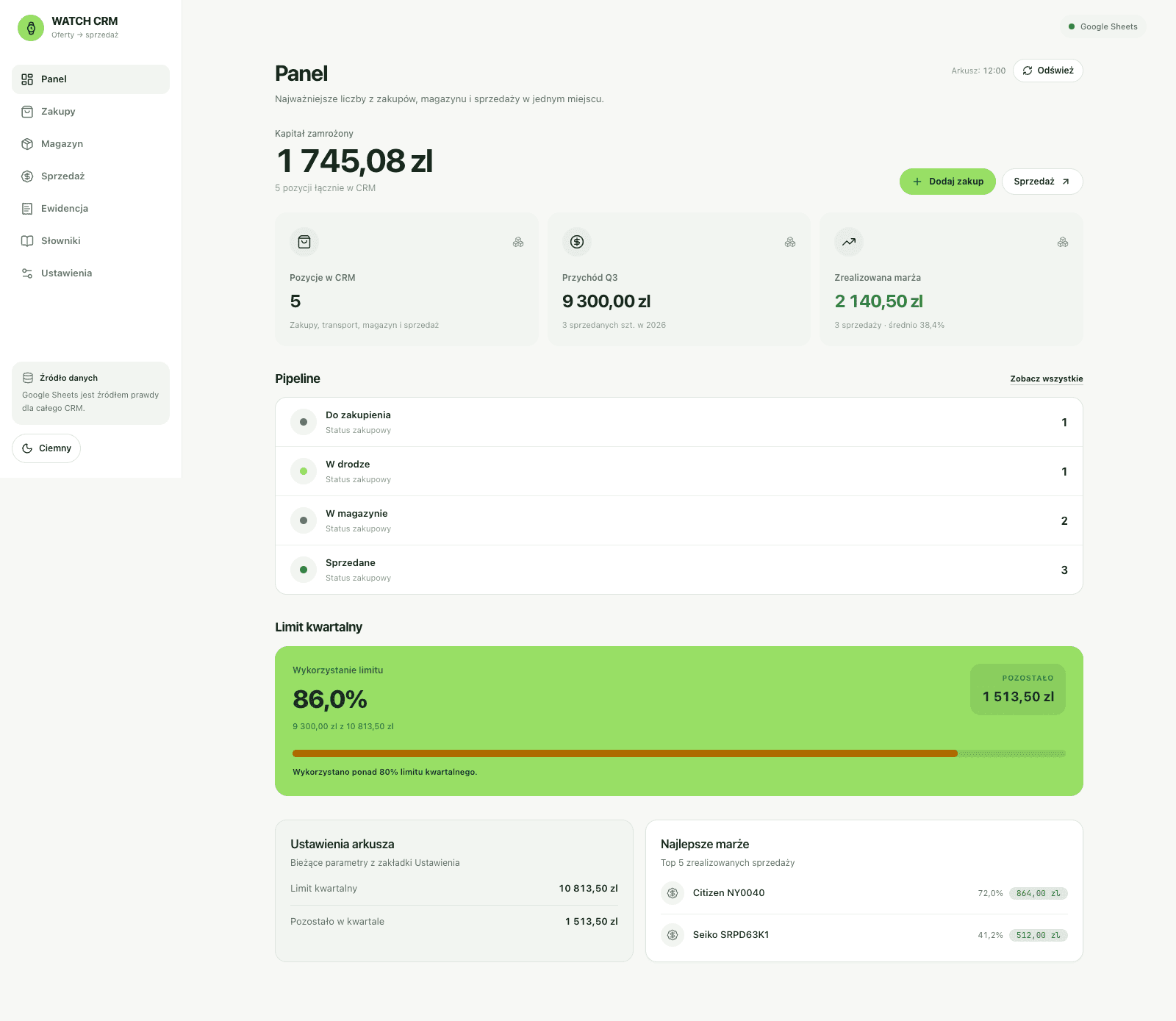Screen dimensions: 1176x1021
Task: Click the shopping bag icon in the Pozycje w CRM card
Action: pos(304,242)
